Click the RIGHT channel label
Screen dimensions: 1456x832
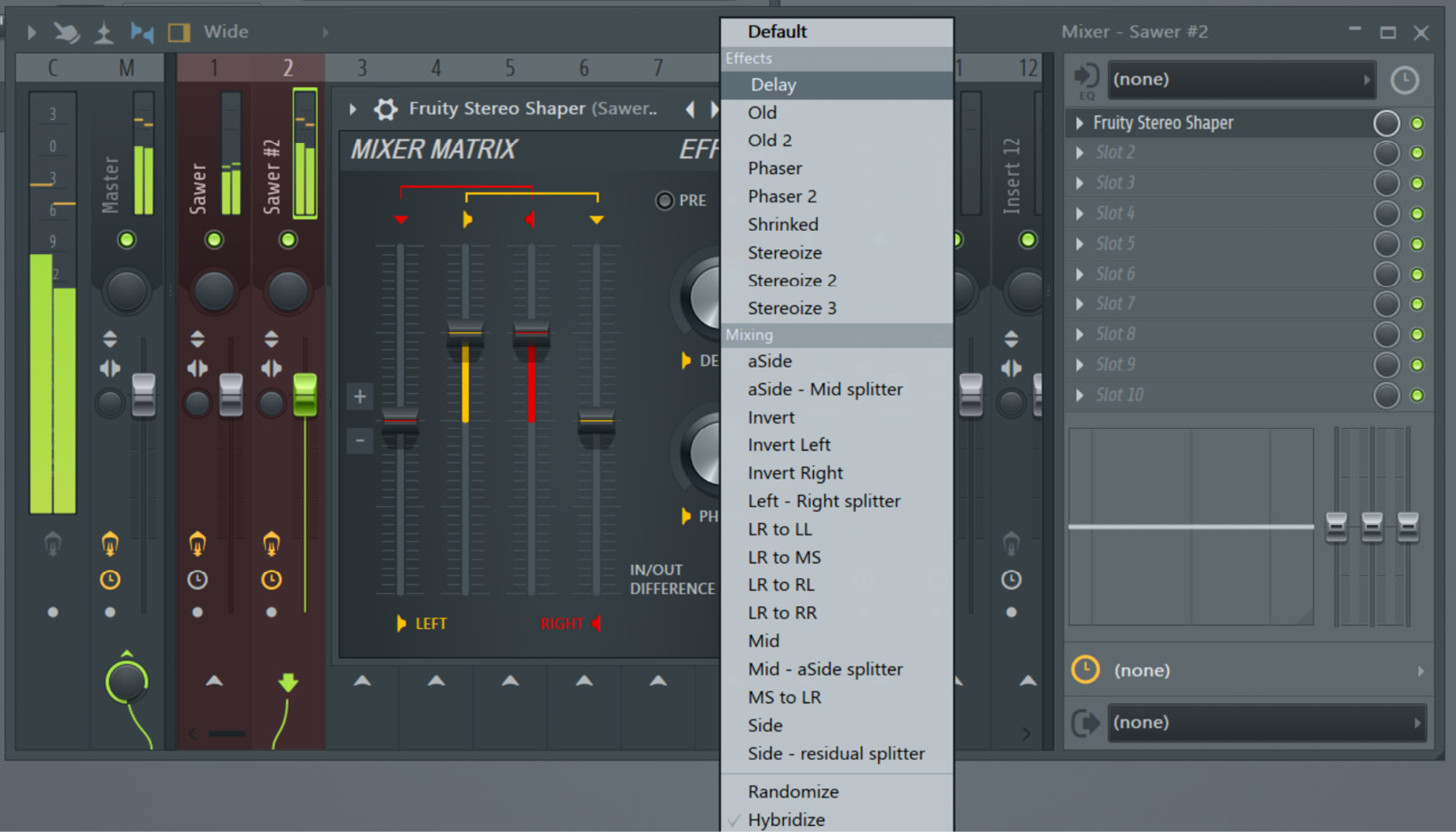pyautogui.click(x=562, y=624)
